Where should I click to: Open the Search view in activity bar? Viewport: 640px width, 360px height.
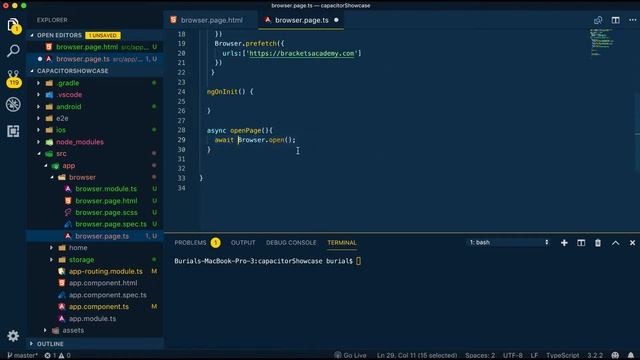[13, 51]
